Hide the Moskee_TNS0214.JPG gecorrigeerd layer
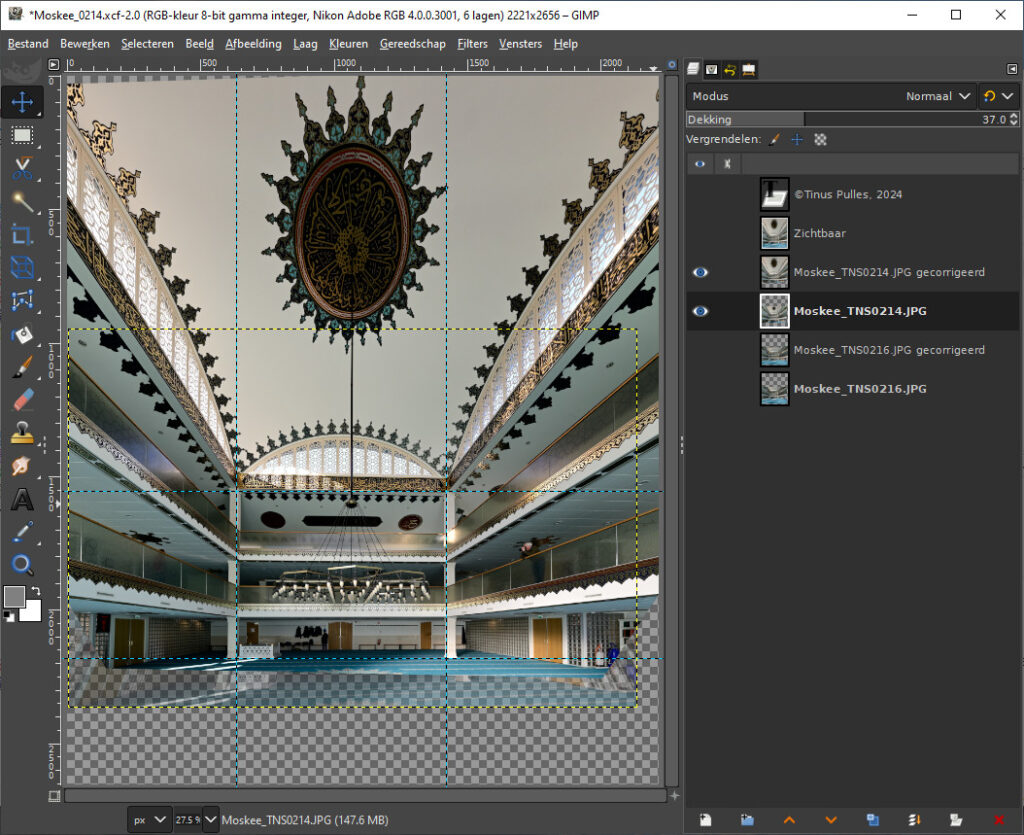 [700, 272]
